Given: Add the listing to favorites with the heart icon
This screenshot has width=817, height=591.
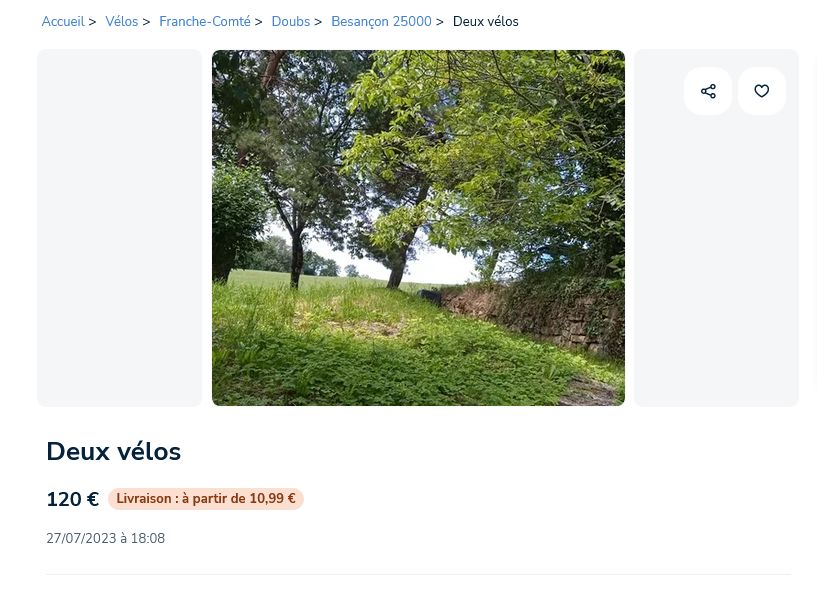Looking at the screenshot, I should [762, 91].
